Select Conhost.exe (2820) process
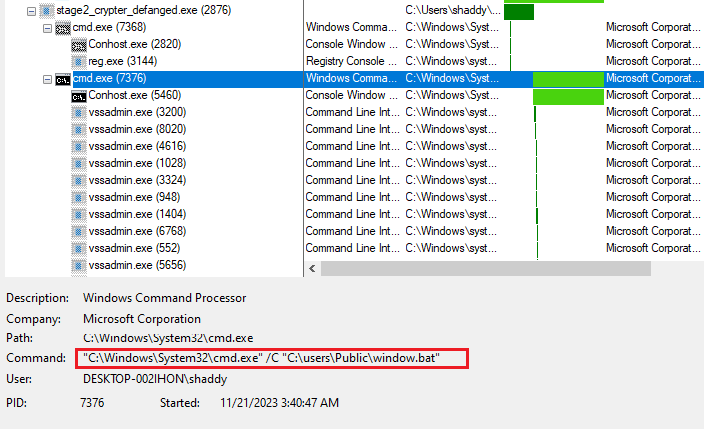This screenshot has height=429, width=704. point(135,44)
